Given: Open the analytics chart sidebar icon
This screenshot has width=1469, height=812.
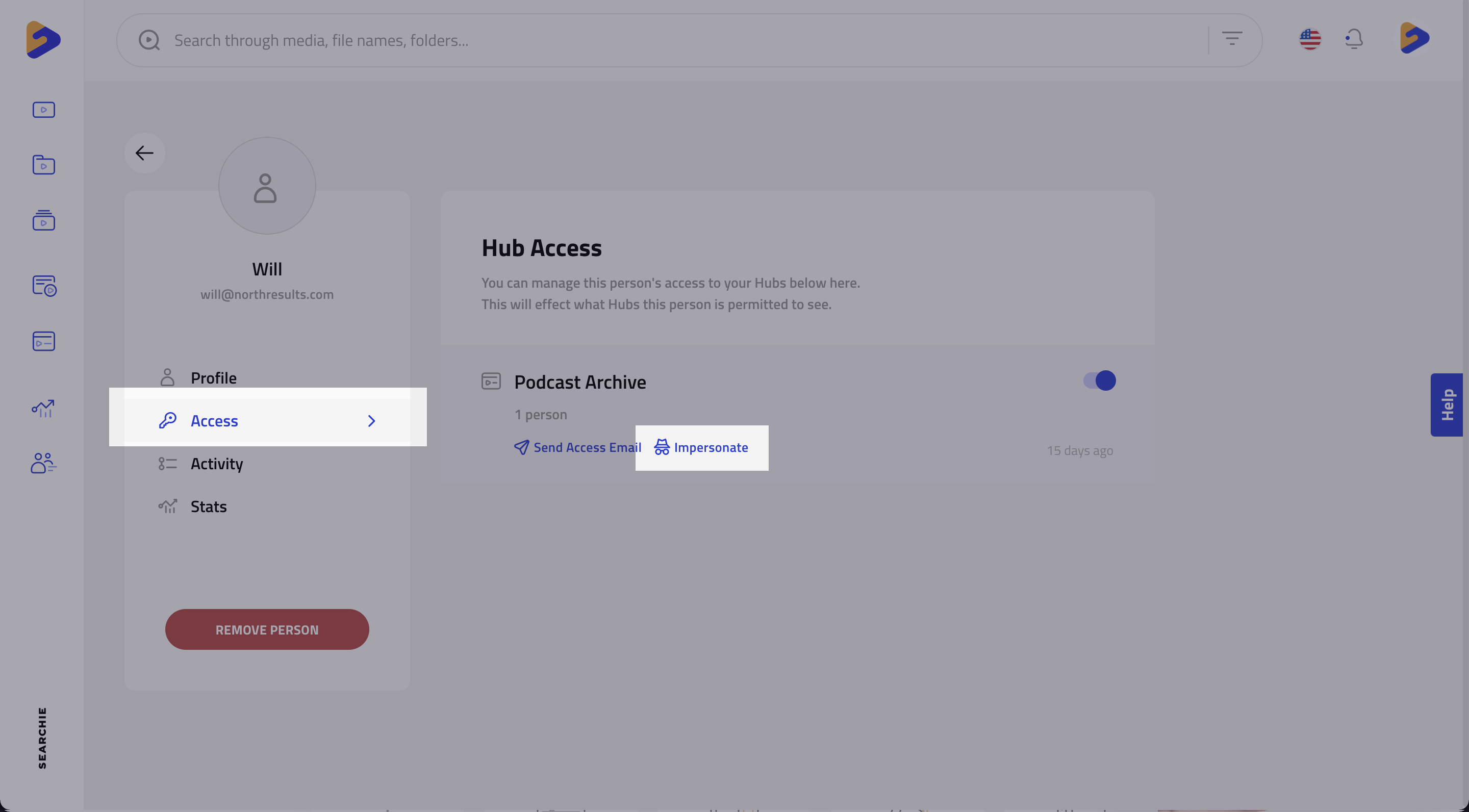Looking at the screenshot, I should pyautogui.click(x=43, y=408).
